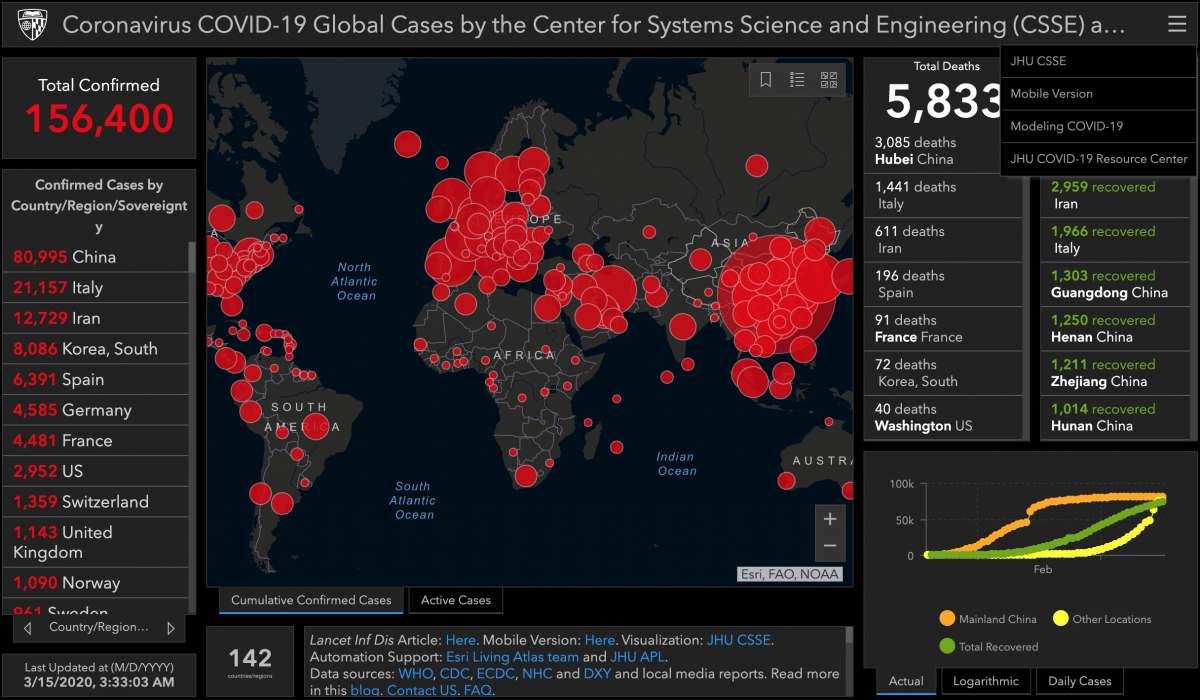Open the WHO data source link
The width and height of the screenshot is (1200, 700).
416,674
